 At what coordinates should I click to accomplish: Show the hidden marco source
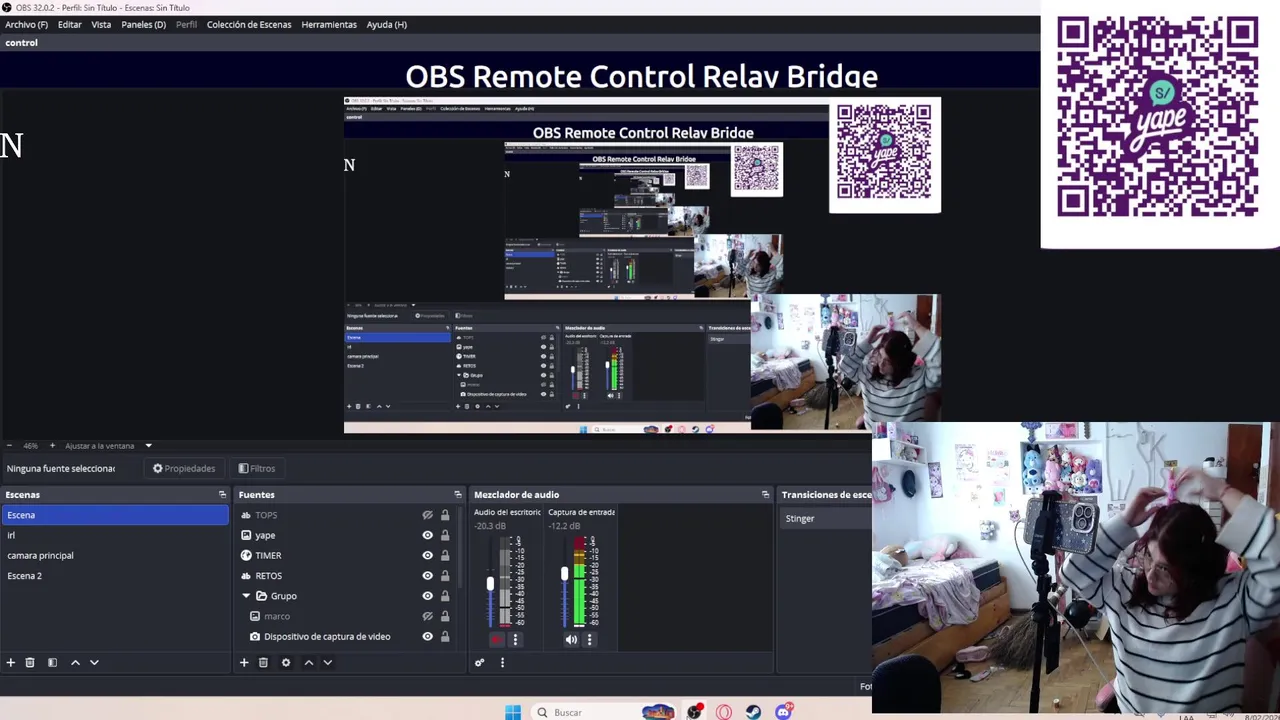(427, 616)
